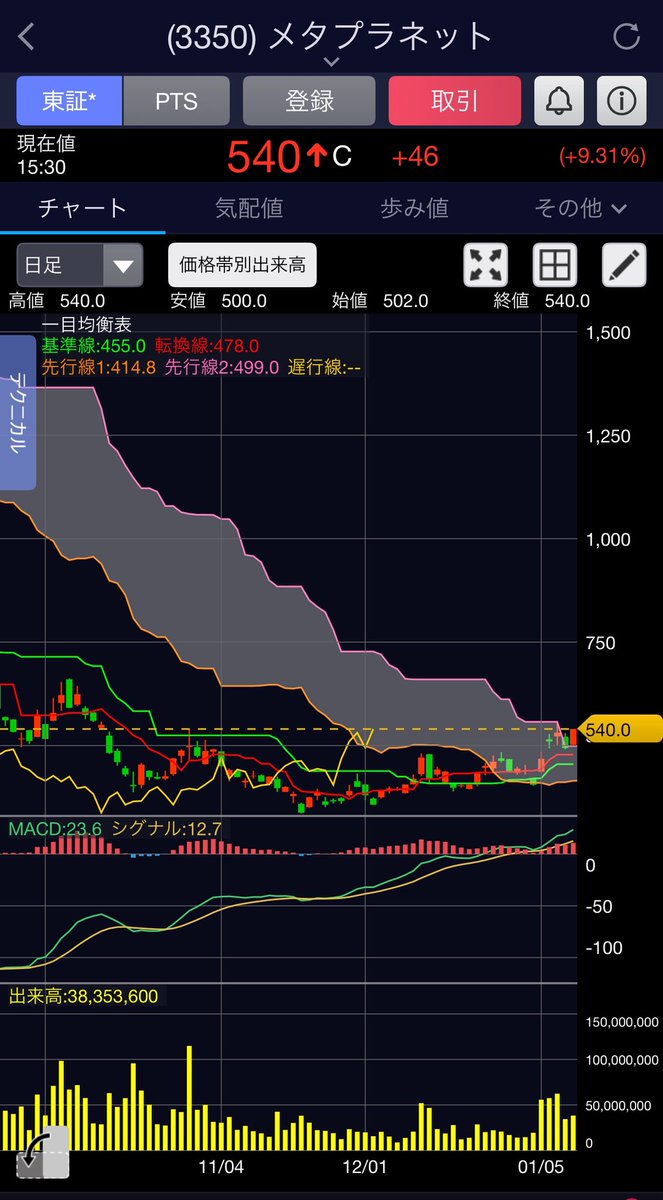Open the price alert bell
The width and height of the screenshot is (663, 1200).
[x=560, y=101]
